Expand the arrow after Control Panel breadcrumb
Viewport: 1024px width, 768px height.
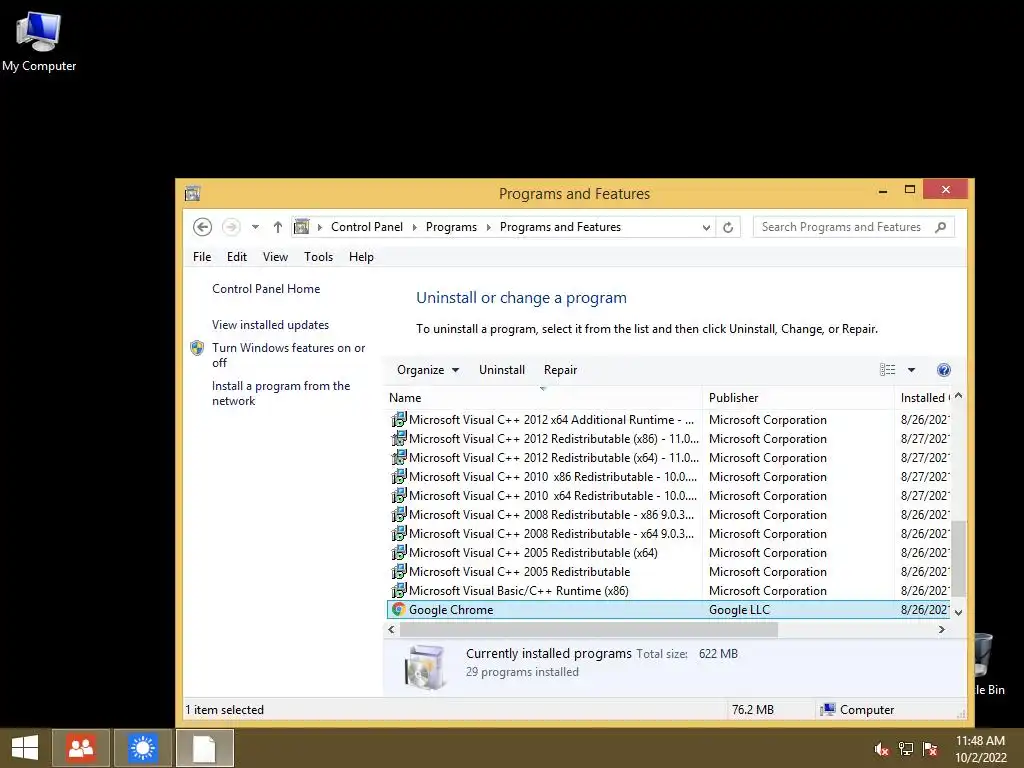(414, 227)
